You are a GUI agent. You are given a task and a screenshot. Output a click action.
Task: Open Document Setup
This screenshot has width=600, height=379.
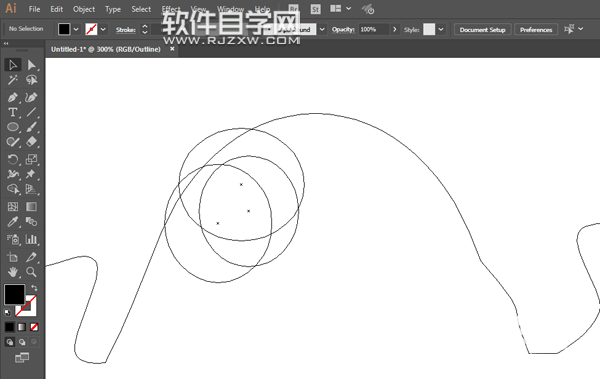tap(483, 29)
